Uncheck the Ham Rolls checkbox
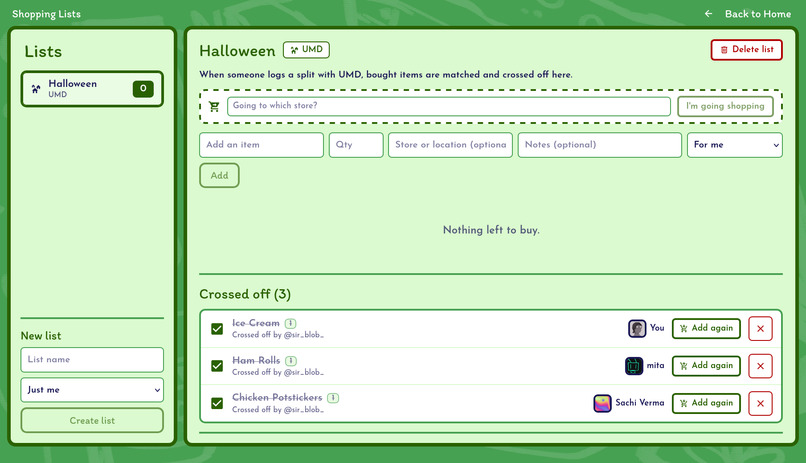Image resolution: width=806 pixels, height=463 pixels. point(217,366)
